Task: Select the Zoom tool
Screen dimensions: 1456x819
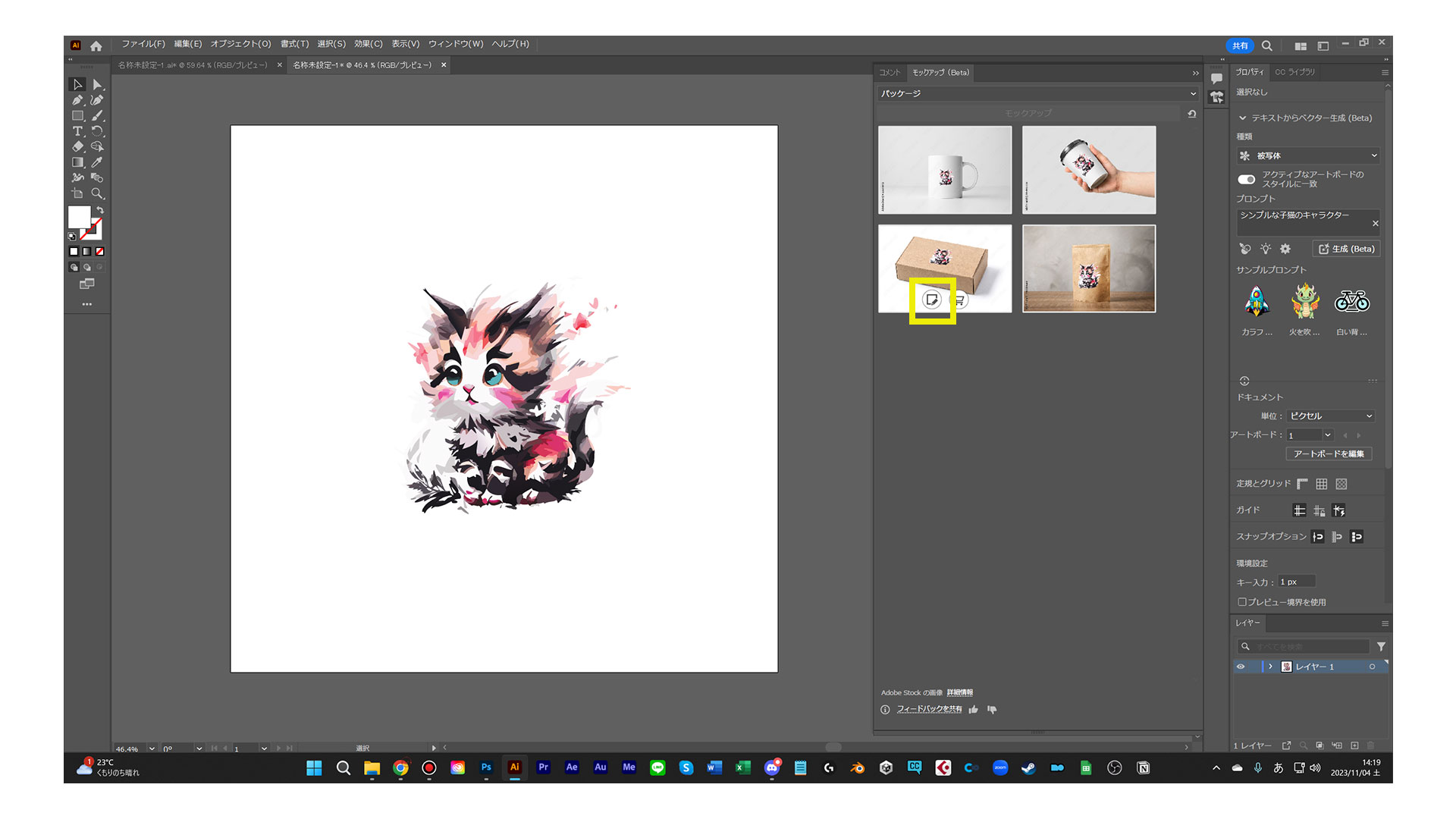Action: [x=97, y=193]
